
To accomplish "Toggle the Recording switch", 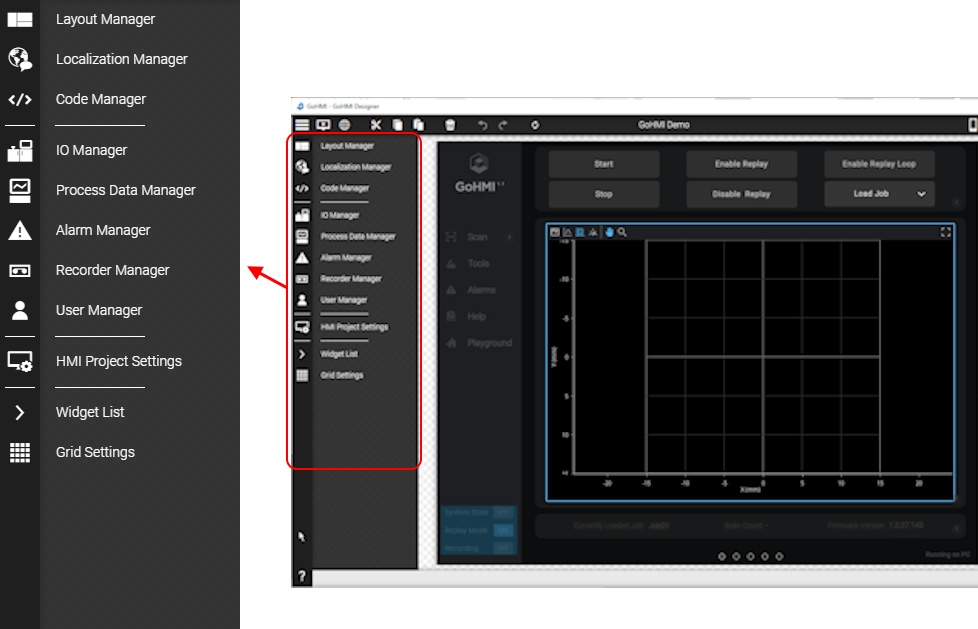I will [503, 547].
